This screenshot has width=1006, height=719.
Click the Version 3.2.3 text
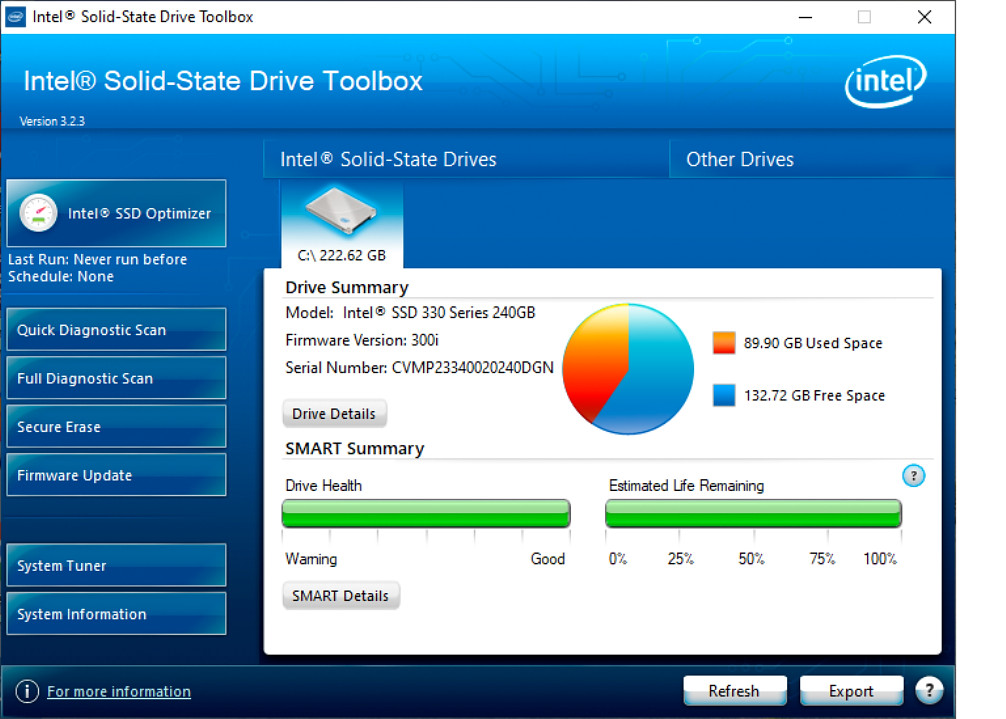(52, 121)
